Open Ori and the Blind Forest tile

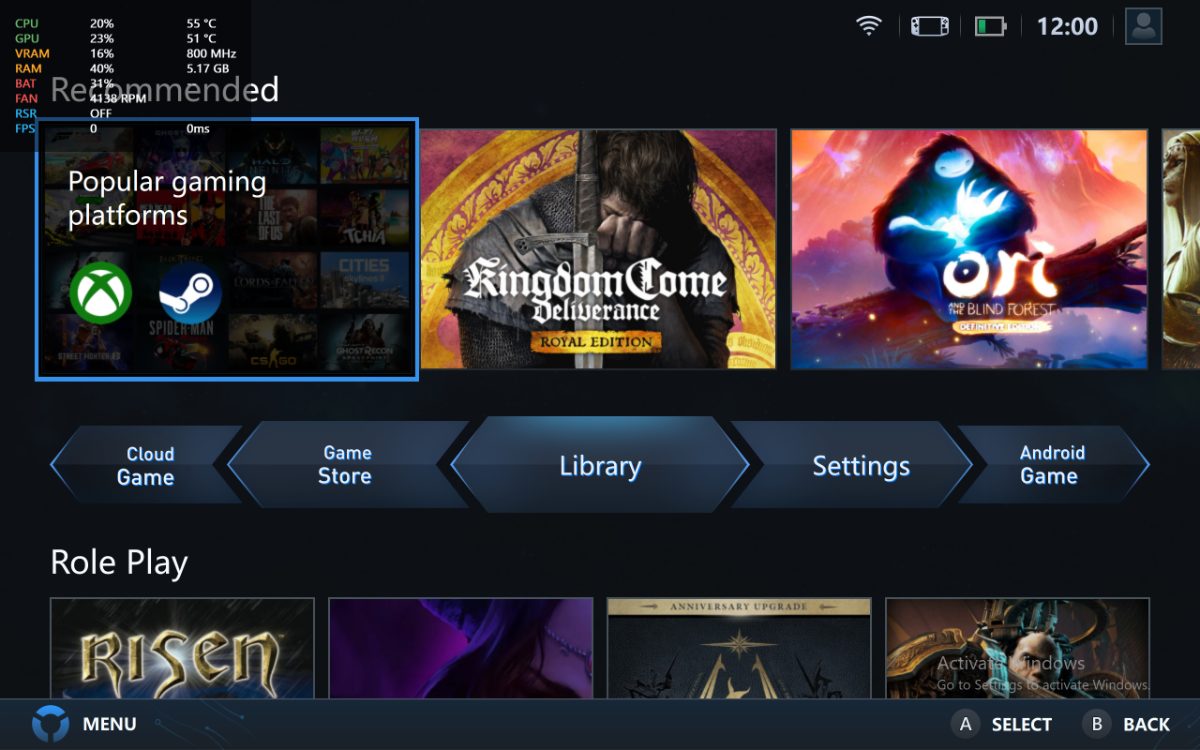969,249
